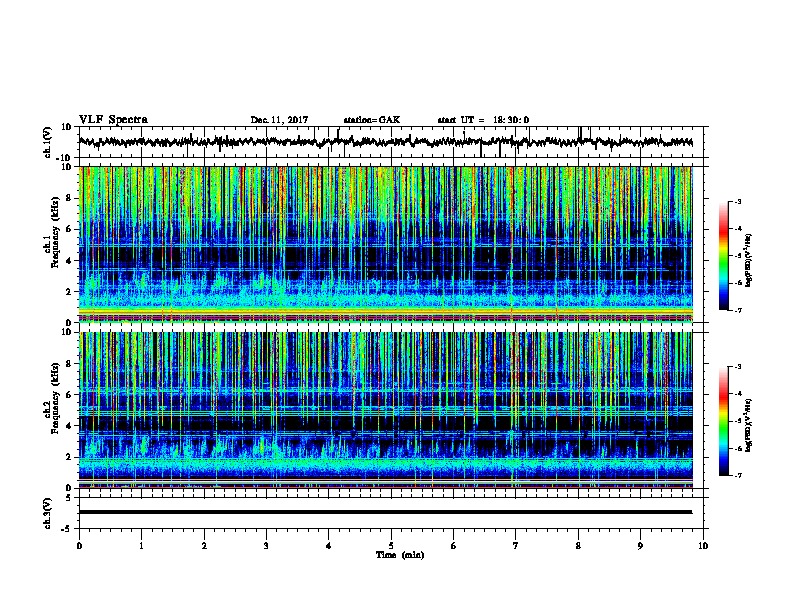Click the time-axis tick label "7"

(516, 546)
